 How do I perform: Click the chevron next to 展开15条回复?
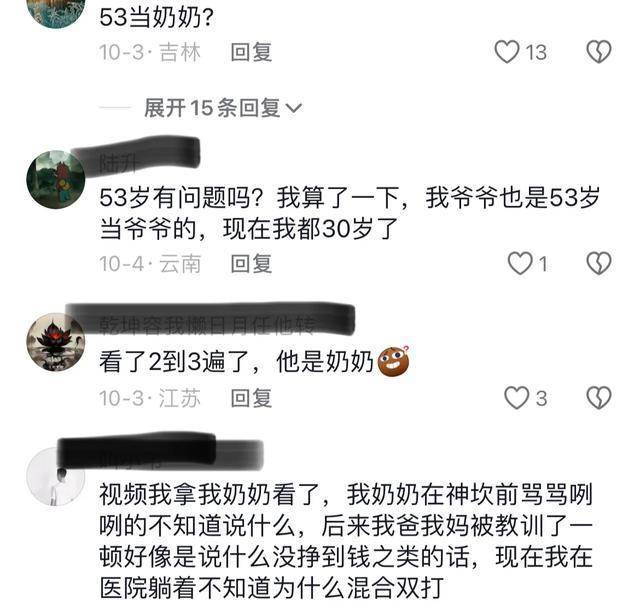293,108
